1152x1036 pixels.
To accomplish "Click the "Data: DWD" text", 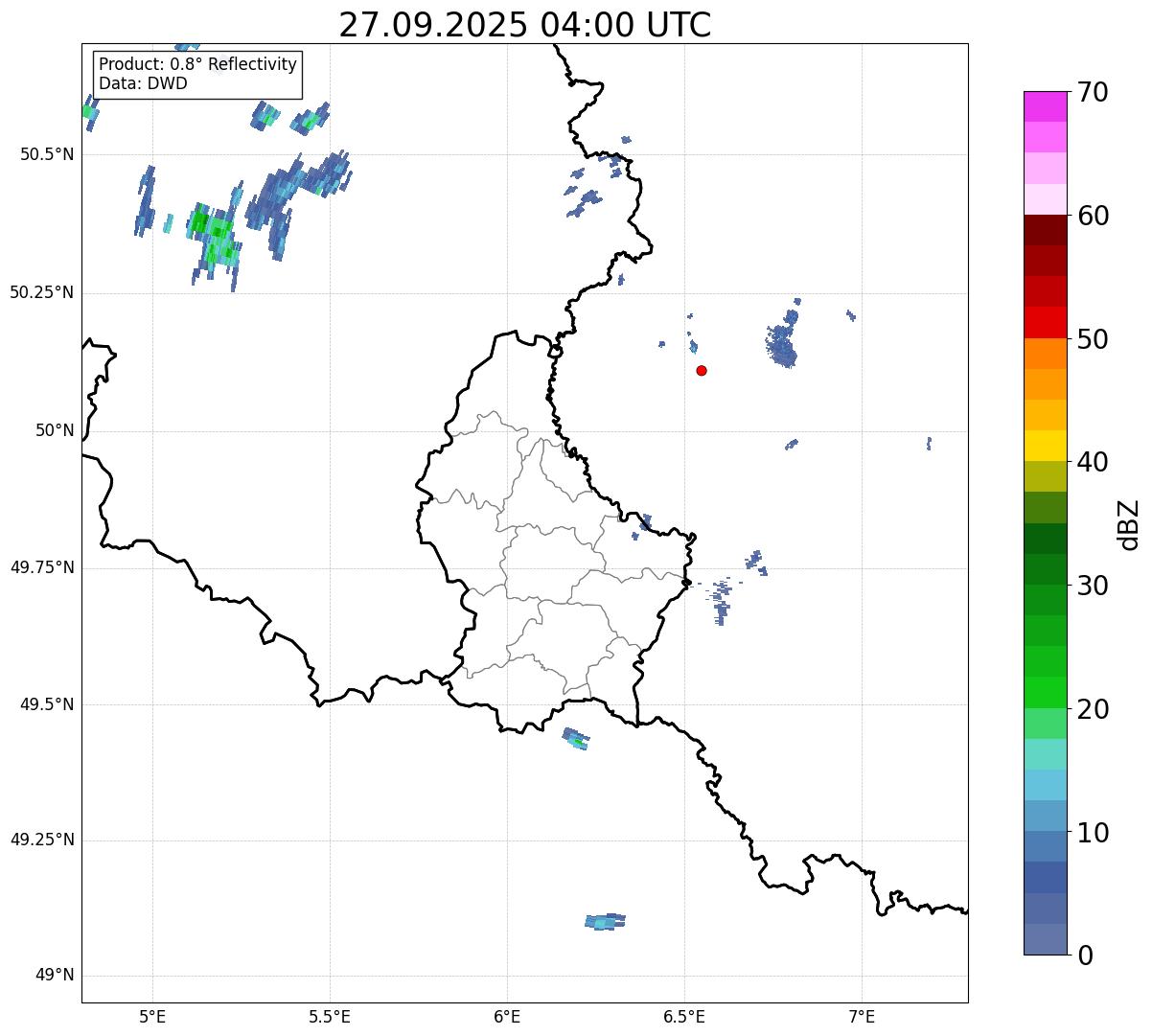I will click(x=143, y=83).
